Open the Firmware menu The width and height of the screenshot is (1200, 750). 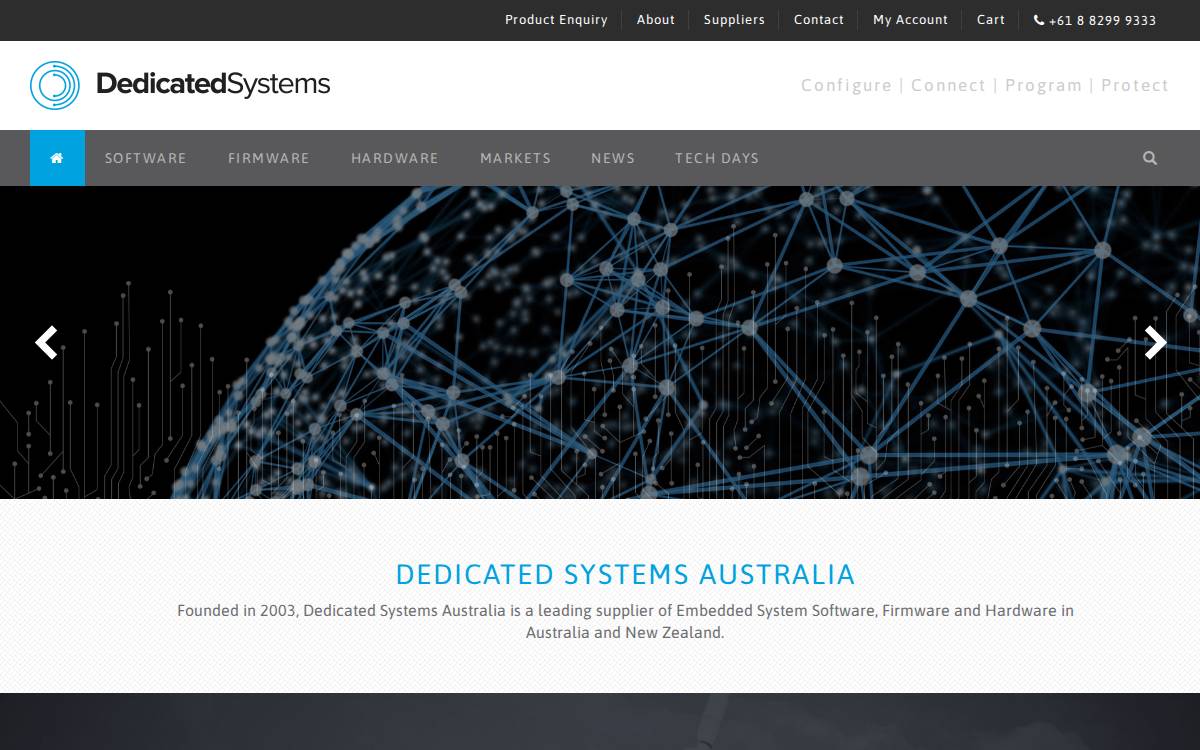click(x=269, y=158)
